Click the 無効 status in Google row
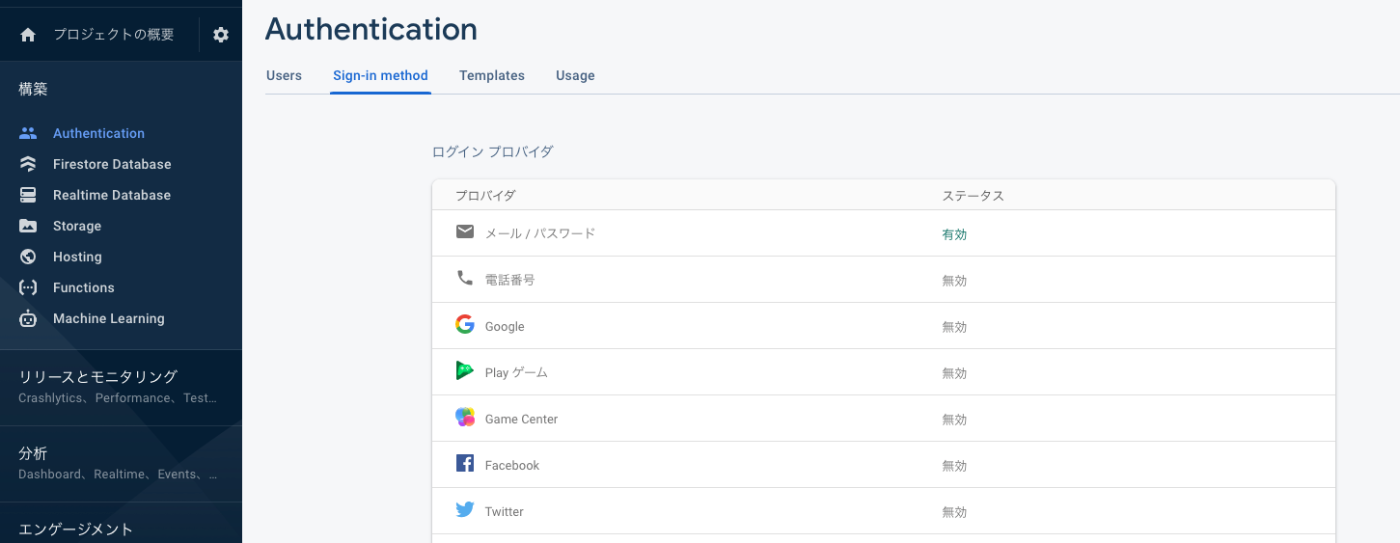1400x543 pixels. (x=954, y=327)
